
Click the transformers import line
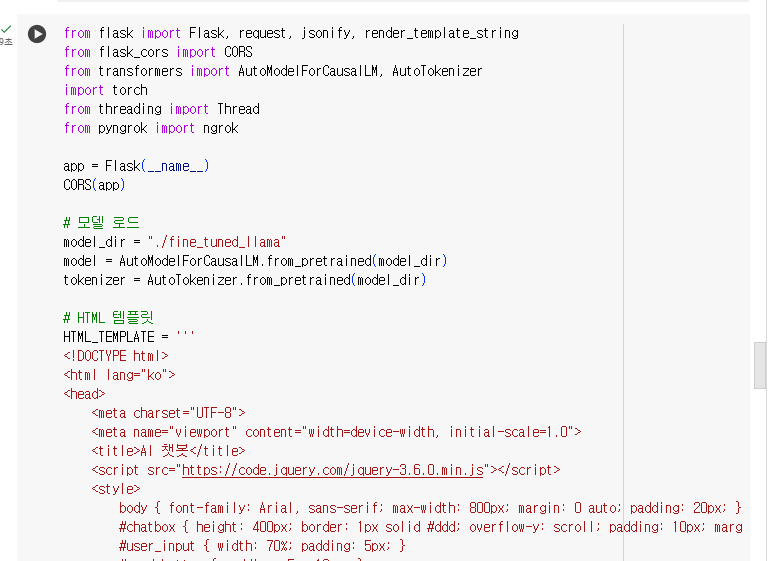tap(273, 71)
